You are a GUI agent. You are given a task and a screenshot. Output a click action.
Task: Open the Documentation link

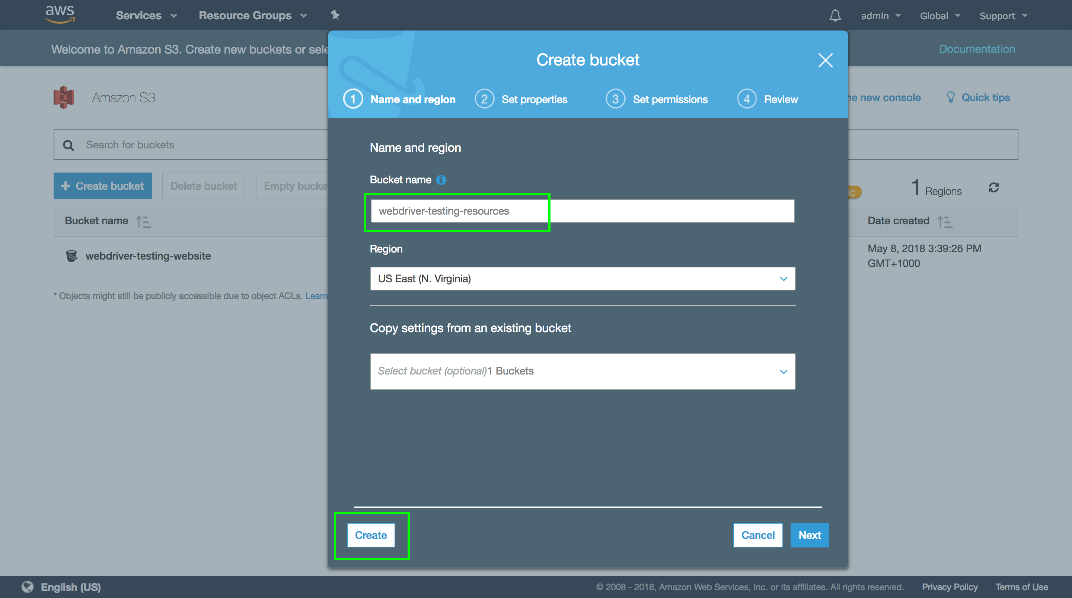point(976,49)
